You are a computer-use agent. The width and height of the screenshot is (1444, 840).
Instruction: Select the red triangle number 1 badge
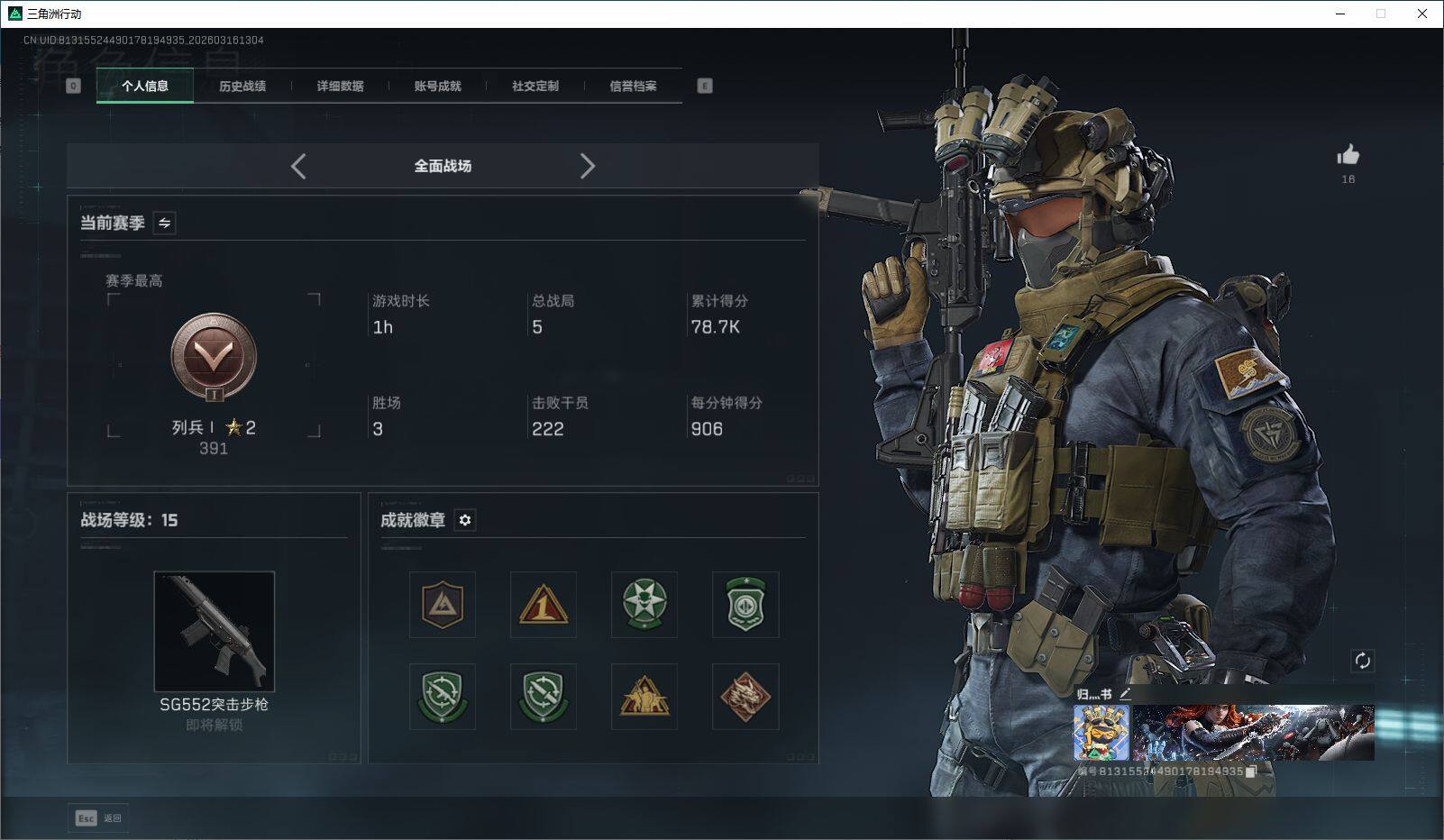[x=544, y=605]
